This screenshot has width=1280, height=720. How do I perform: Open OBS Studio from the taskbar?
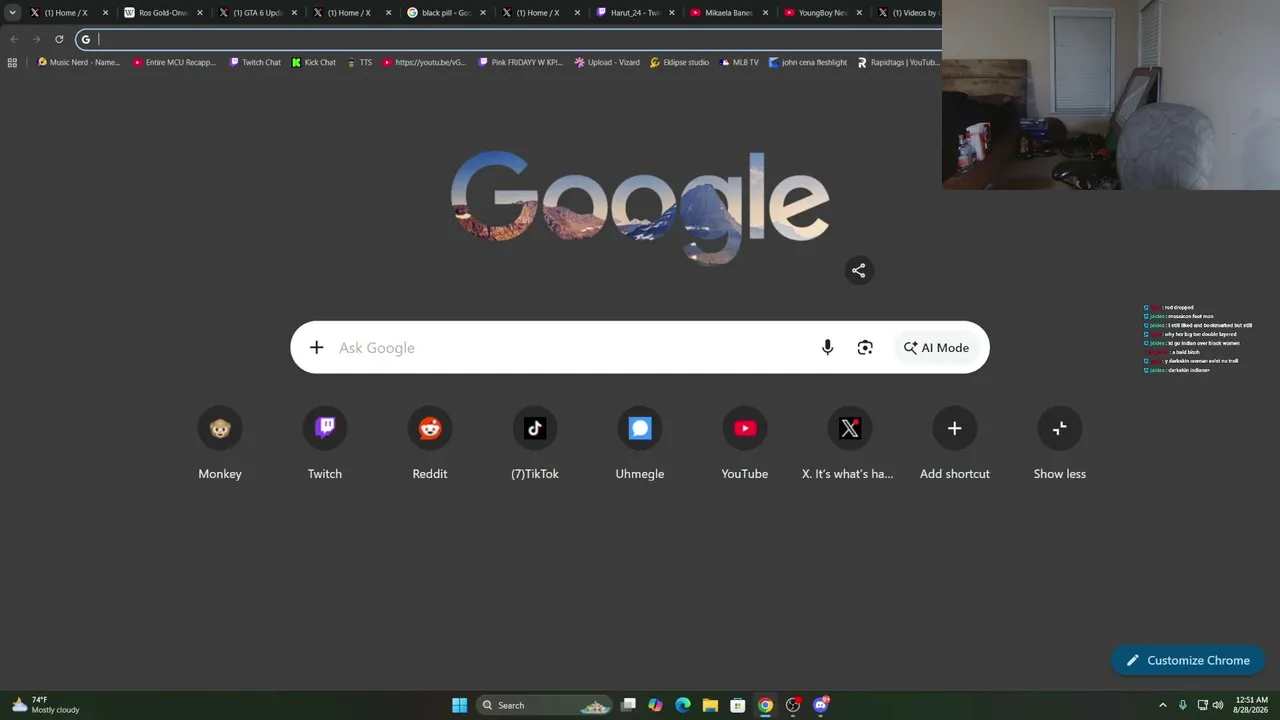tap(793, 705)
